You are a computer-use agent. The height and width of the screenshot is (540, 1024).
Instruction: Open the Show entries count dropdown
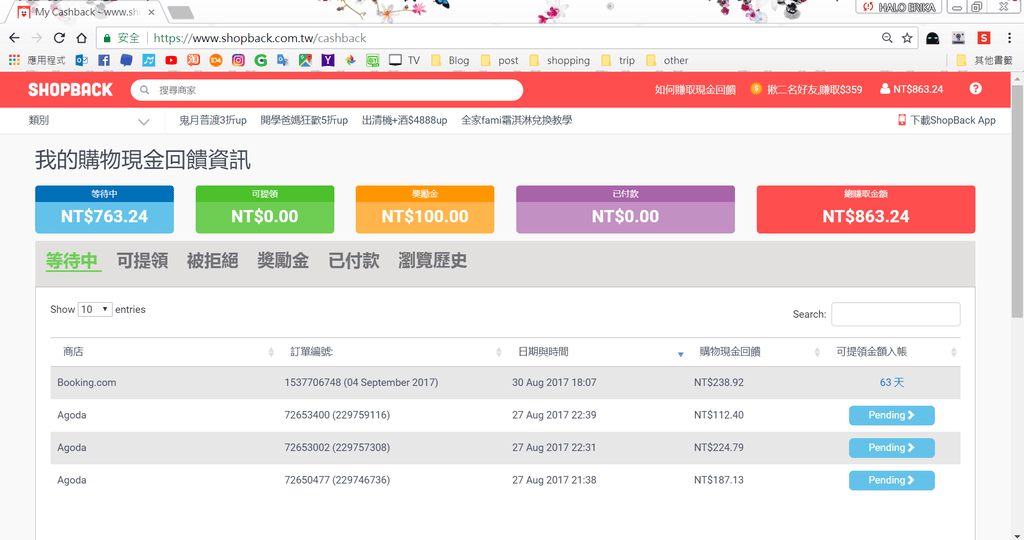pos(95,310)
